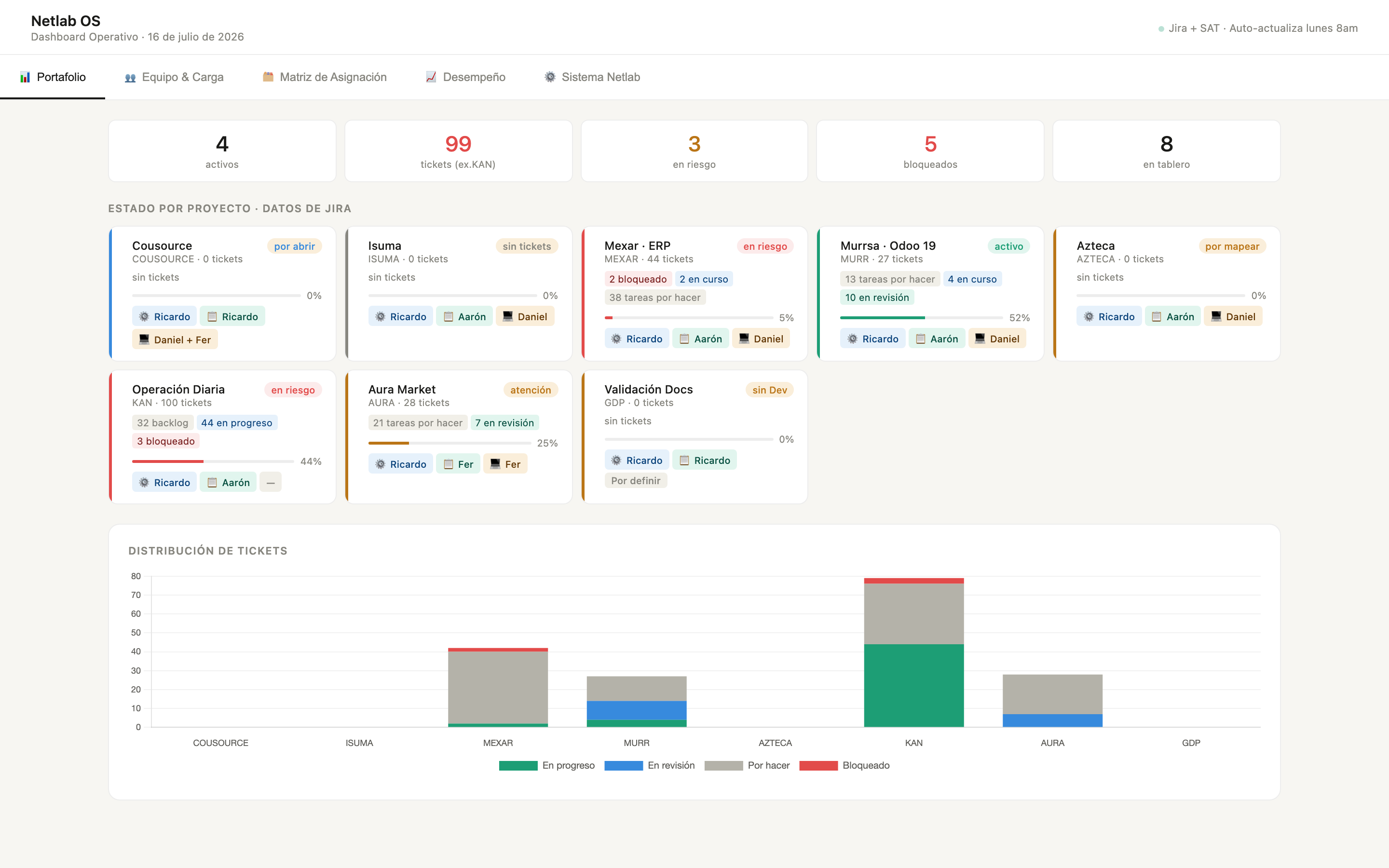Click the gear icon in Azteca's Ricardo chip
Screen dimensions: 1389x868
click(1088, 317)
